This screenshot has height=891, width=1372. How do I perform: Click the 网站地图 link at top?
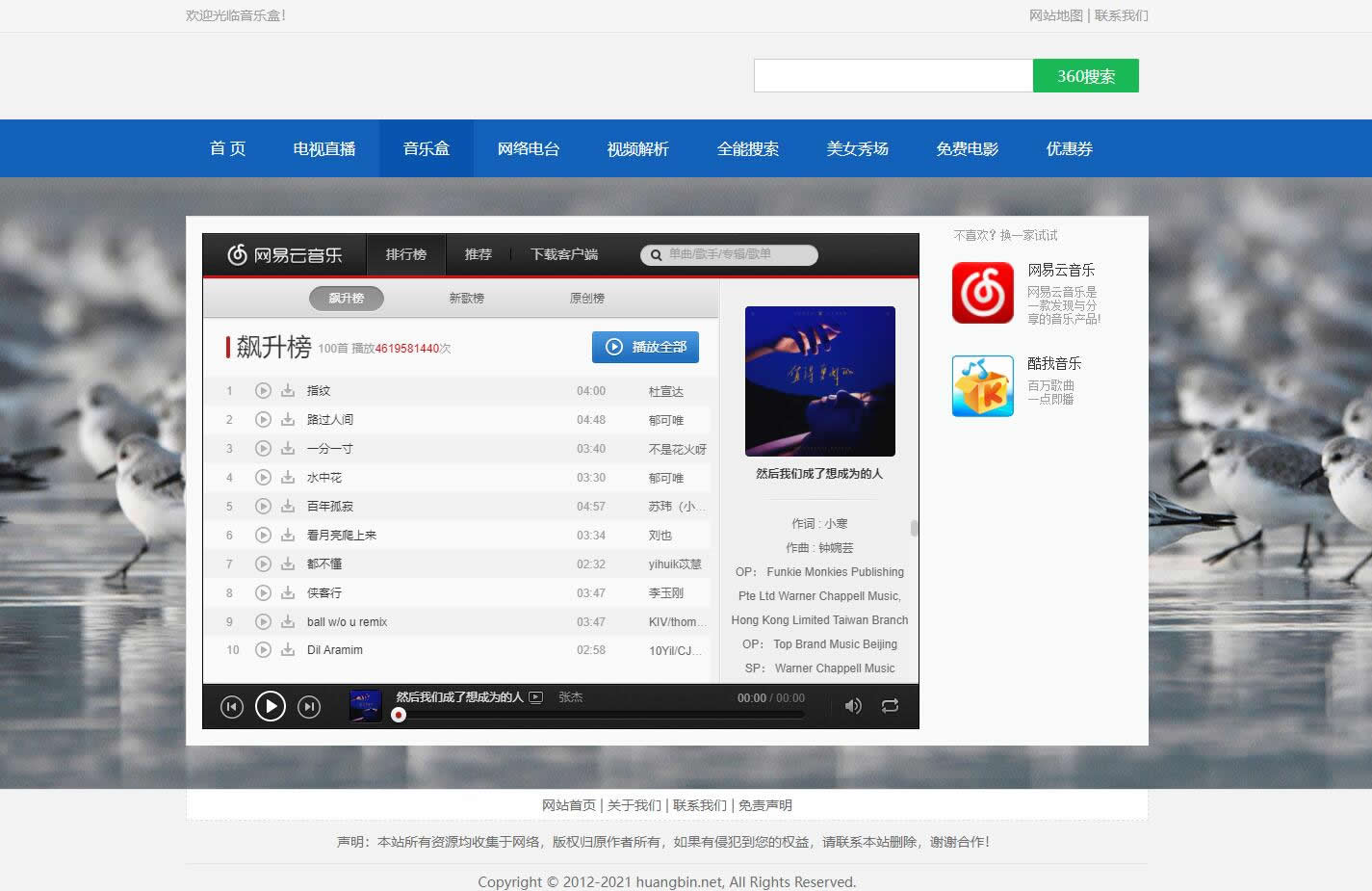[x=1056, y=15]
